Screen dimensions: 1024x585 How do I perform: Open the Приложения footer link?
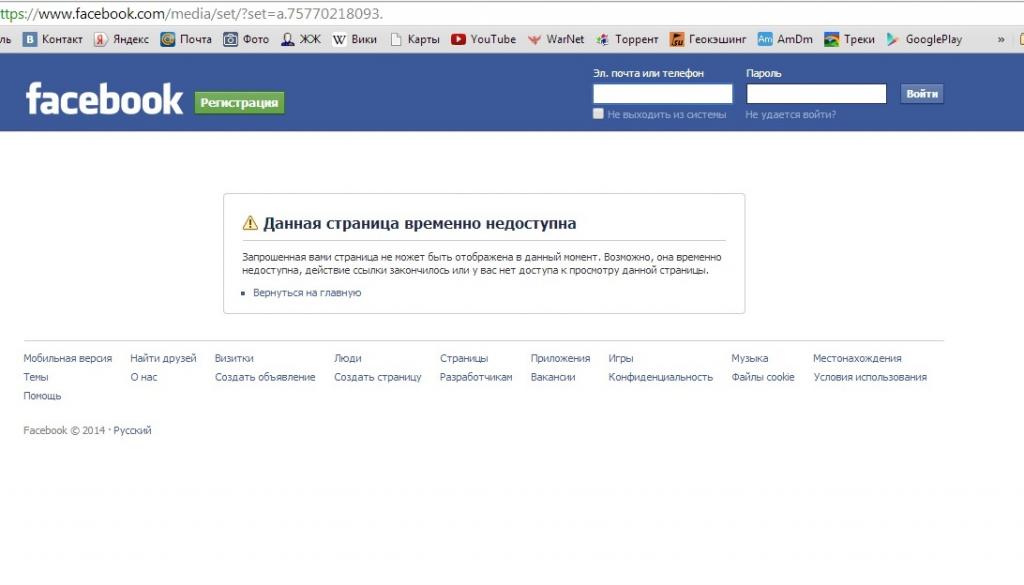560,358
